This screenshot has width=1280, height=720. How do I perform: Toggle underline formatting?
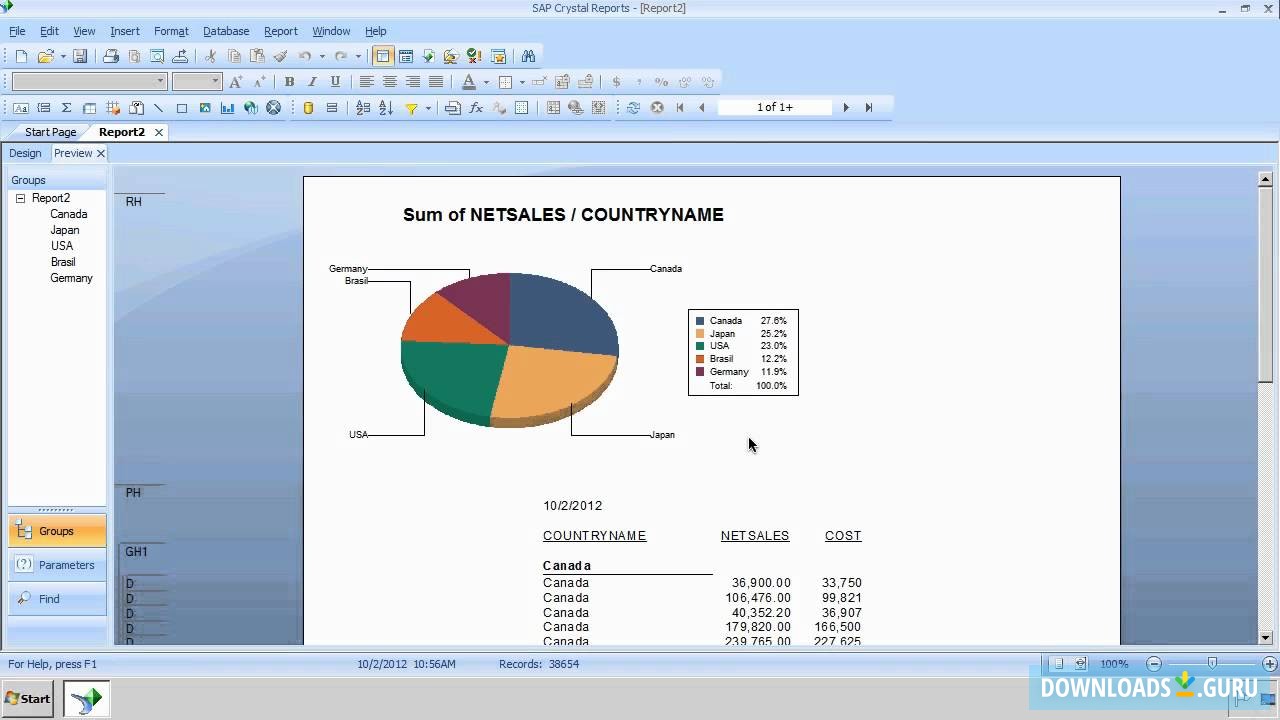click(335, 81)
